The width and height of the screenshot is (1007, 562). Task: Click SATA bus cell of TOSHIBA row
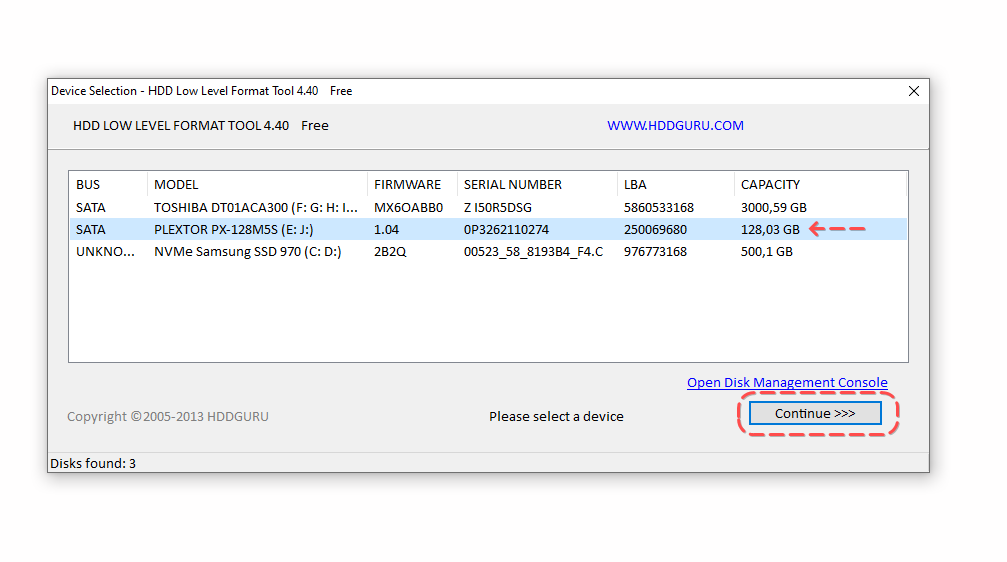click(91, 207)
